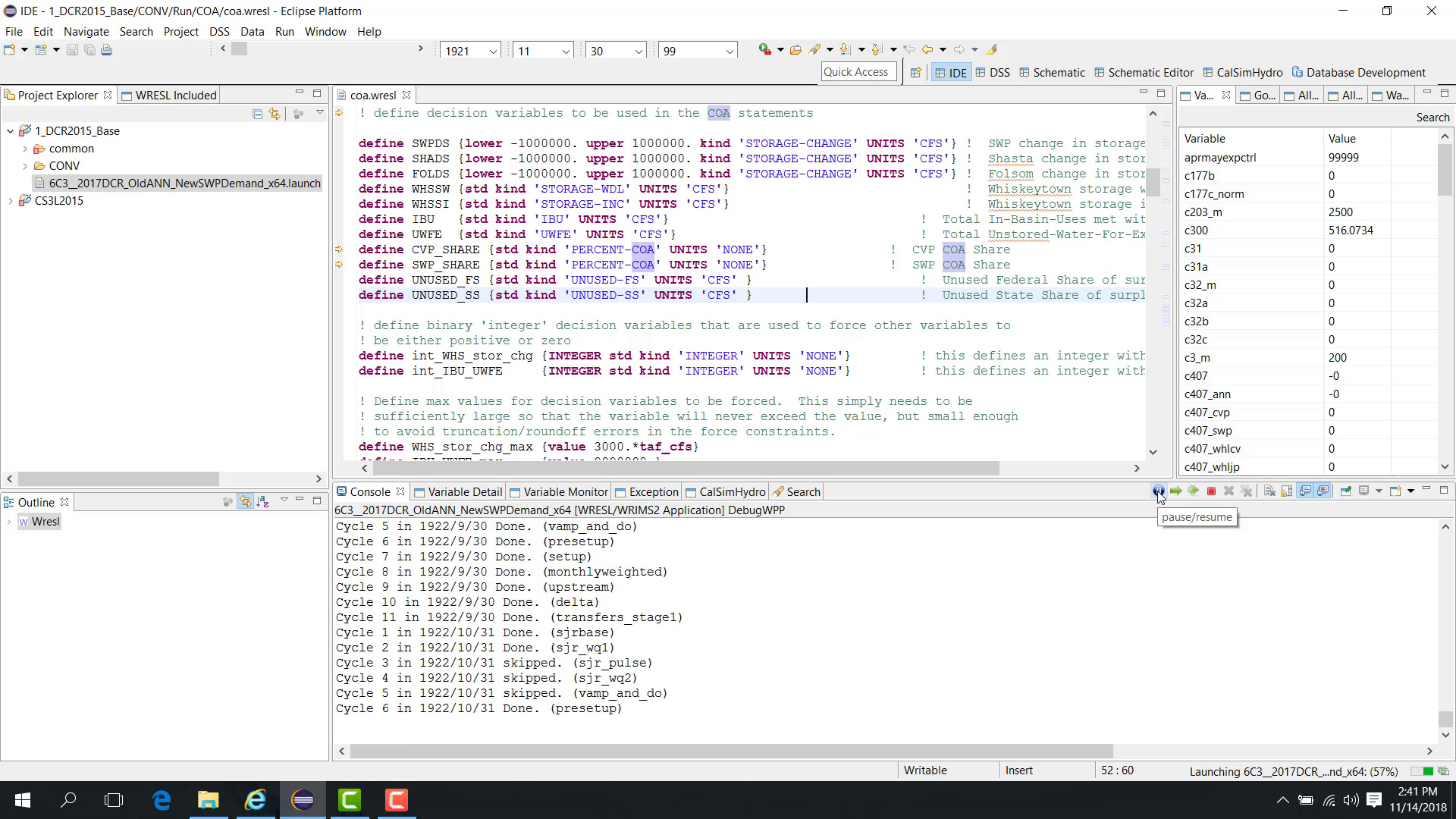Open the launch icon dropdown arrow
1456x819 pixels.
(780, 50)
